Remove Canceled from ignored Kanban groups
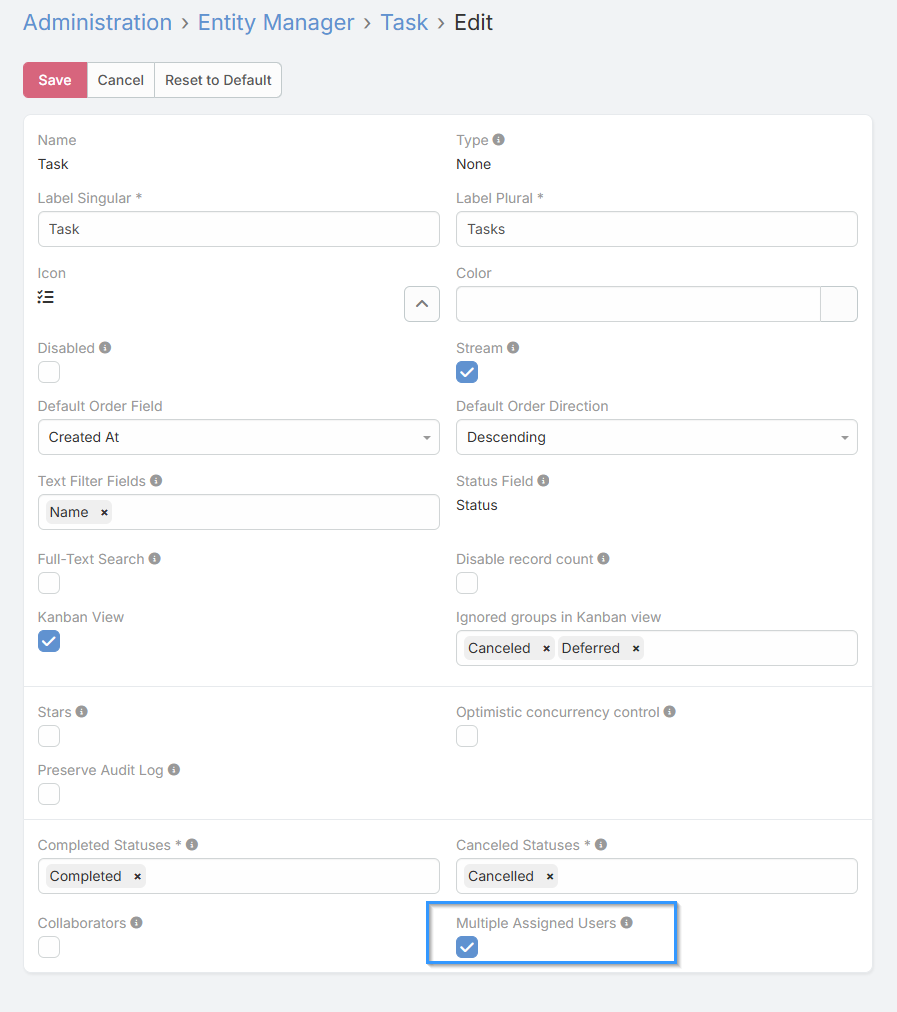The width and height of the screenshot is (897, 1012). (x=546, y=649)
